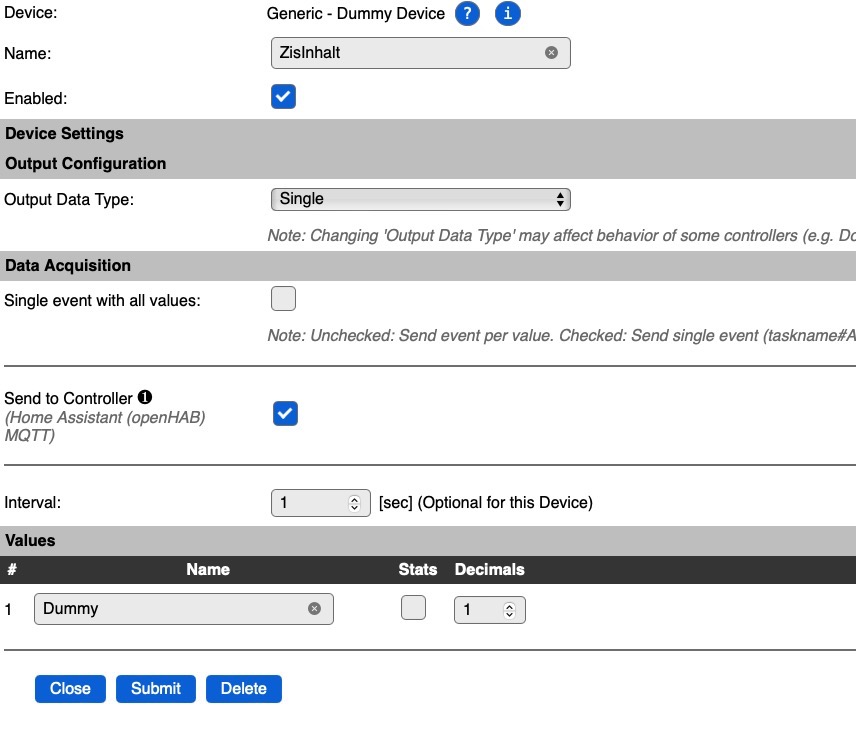Click the Generic - Dummy Device text

[x=355, y=13]
